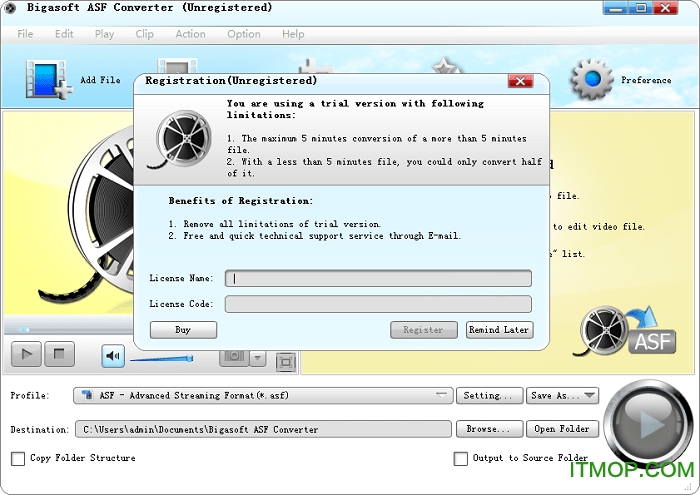Take a snapshot with the camera icon
This screenshot has width=700, height=495.
[234, 356]
